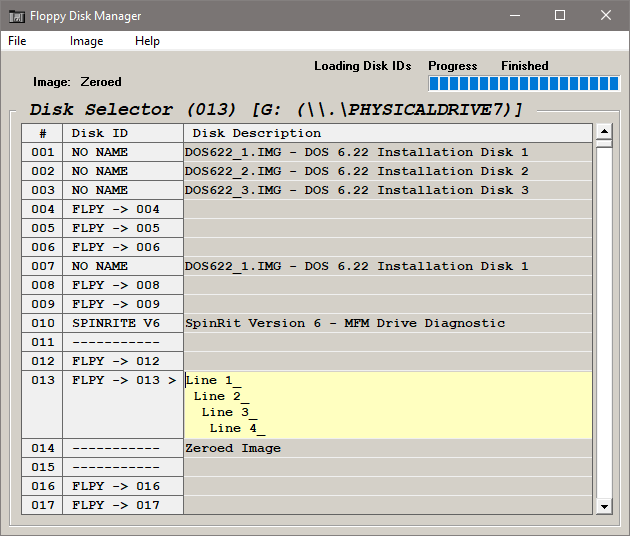The image size is (630, 536).
Task: Click in the yellow description edit box
Action: pyautogui.click(x=388, y=405)
